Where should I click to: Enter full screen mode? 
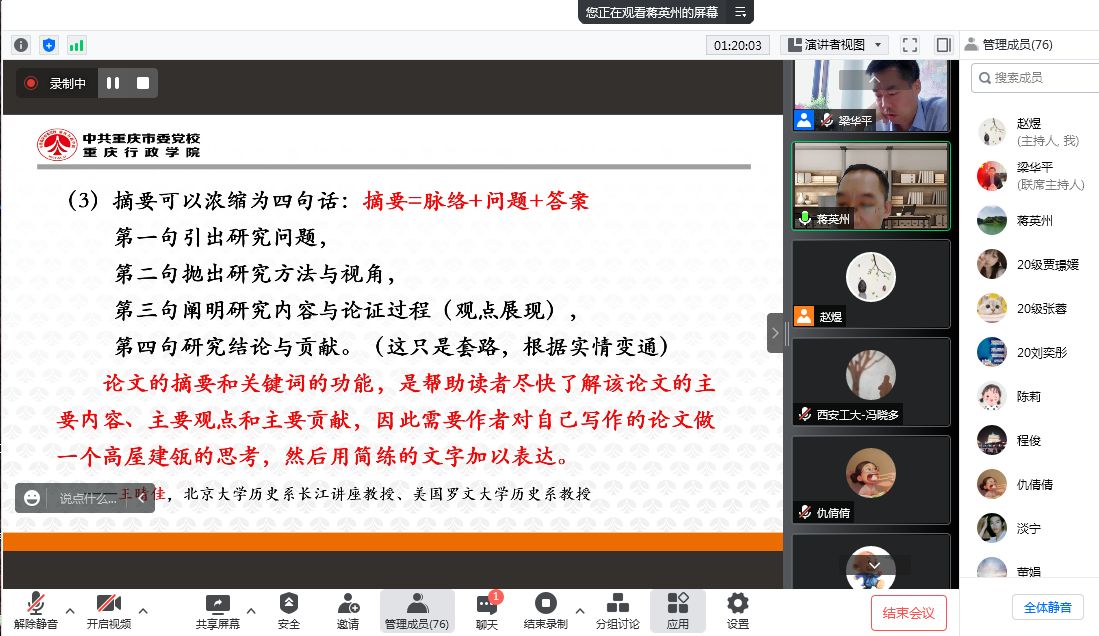[x=909, y=45]
